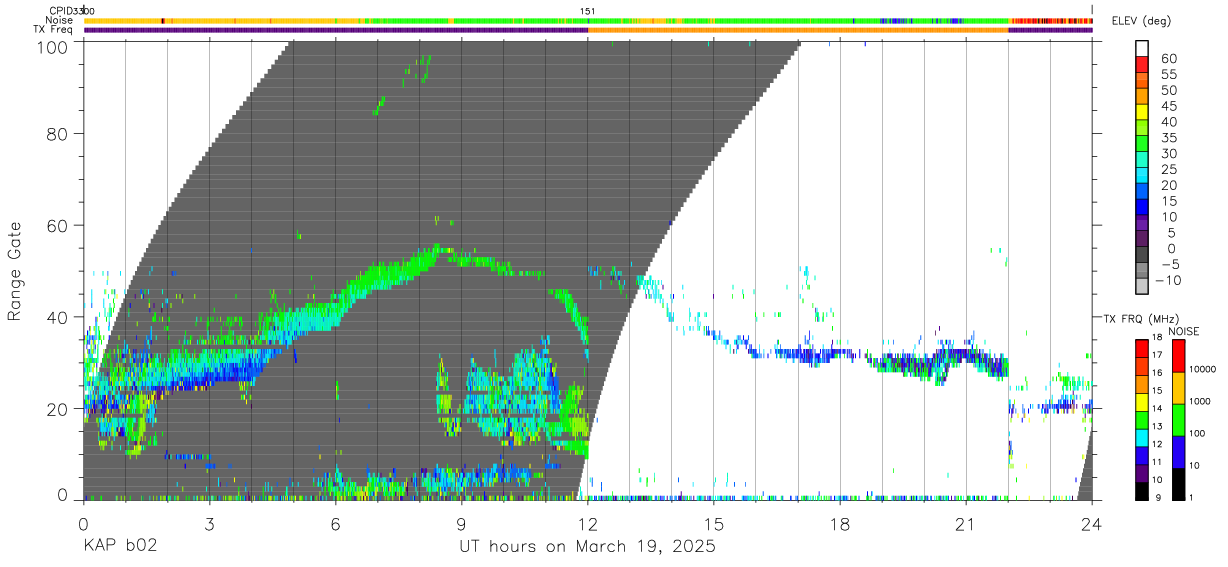Pick the black 9–10 MHz frequency swatch
Viewport: 1228px width, 567px height.
click(x=1142, y=491)
